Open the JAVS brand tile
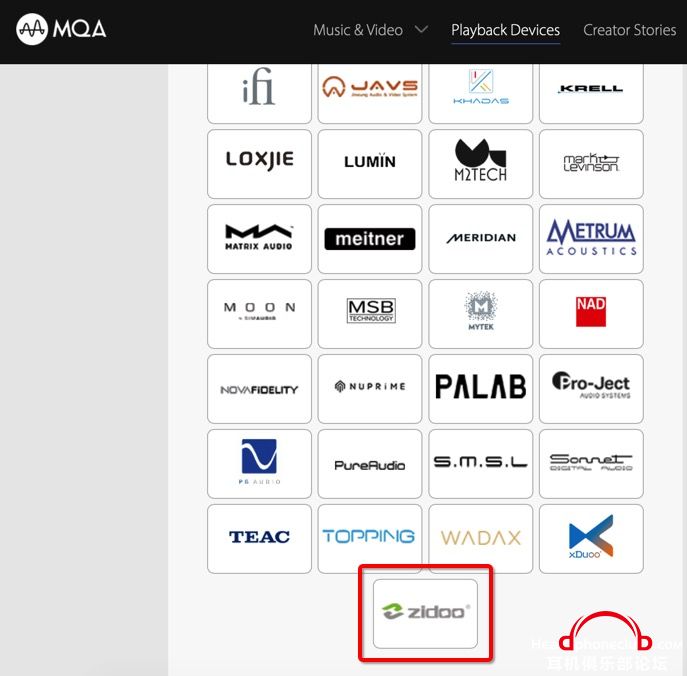The width and height of the screenshot is (687, 676). (370, 93)
